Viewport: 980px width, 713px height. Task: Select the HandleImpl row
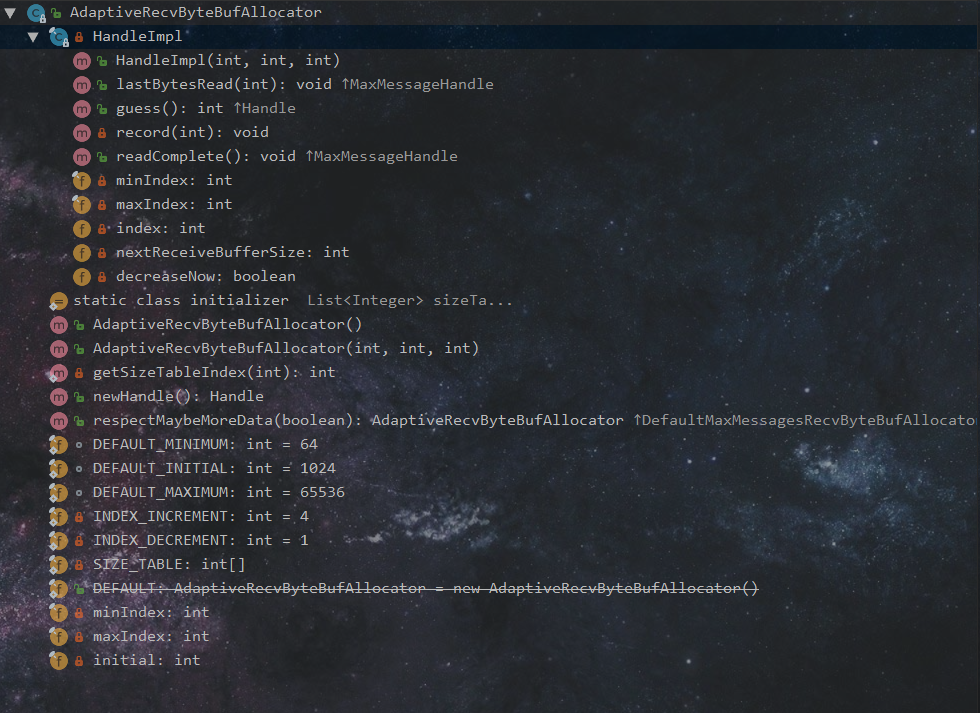pyautogui.click(x=490, y=37)
